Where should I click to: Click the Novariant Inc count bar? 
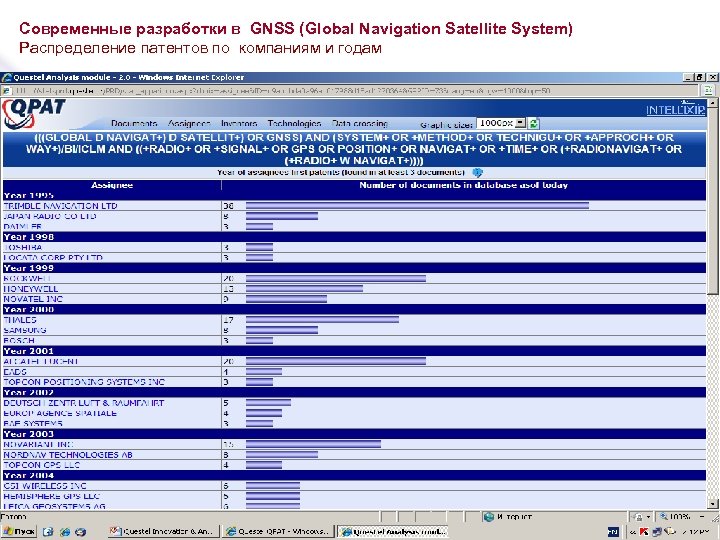coord(313,444)
